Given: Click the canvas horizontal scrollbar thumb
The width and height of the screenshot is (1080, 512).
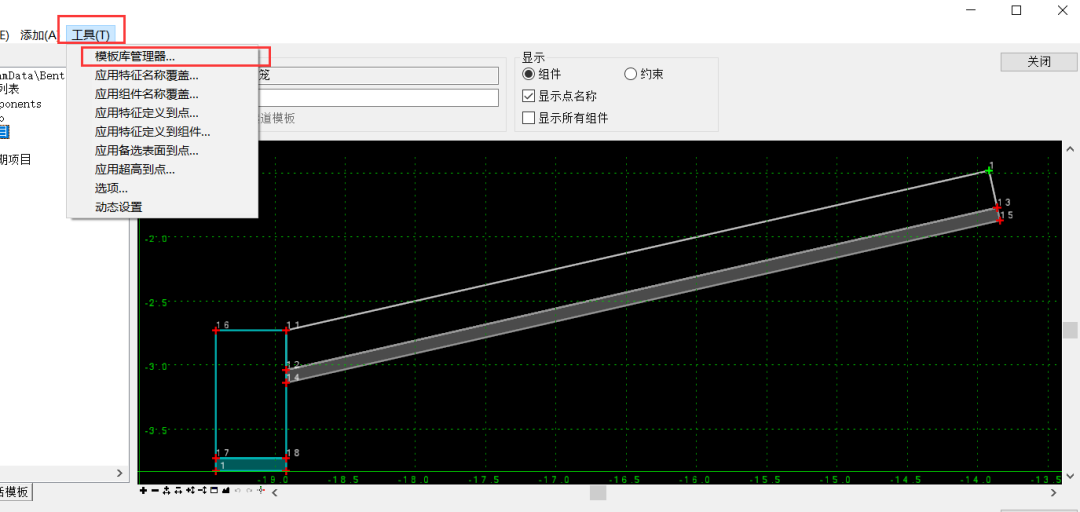Looking at the screenshot, I should click(597, 492).
